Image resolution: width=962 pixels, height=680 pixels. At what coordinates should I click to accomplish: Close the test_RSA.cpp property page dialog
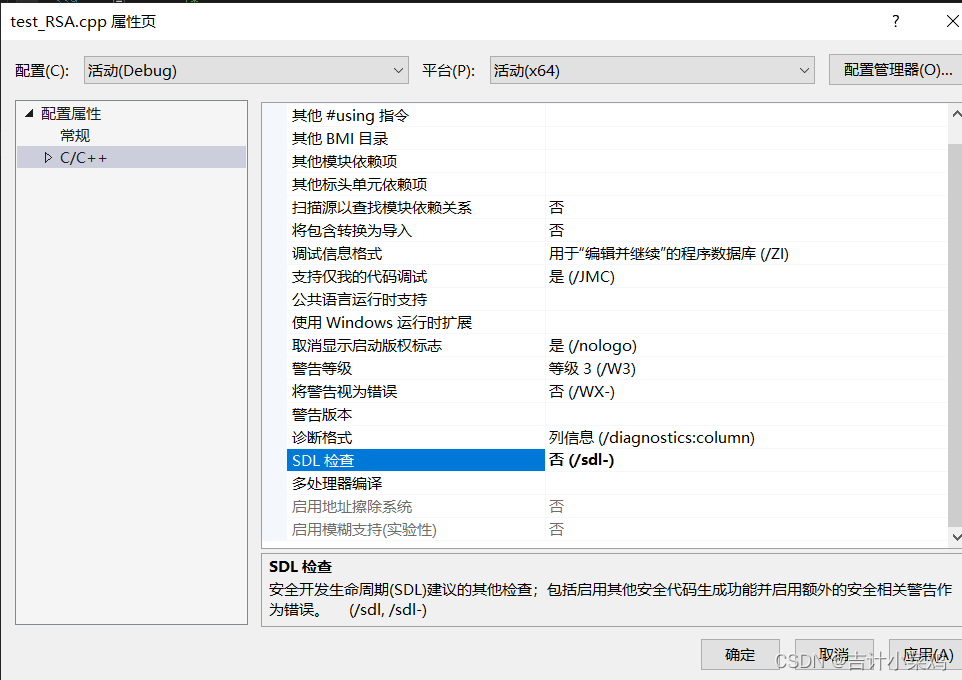(x=951, y=21)
